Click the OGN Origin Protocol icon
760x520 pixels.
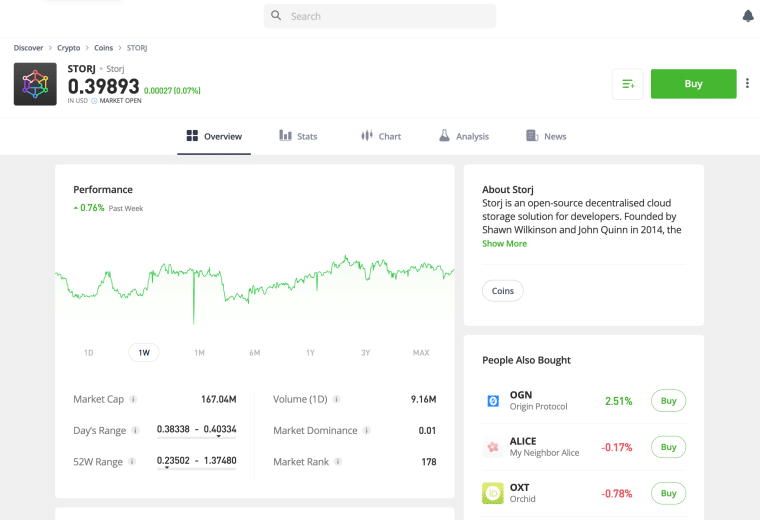pos(493,401)
